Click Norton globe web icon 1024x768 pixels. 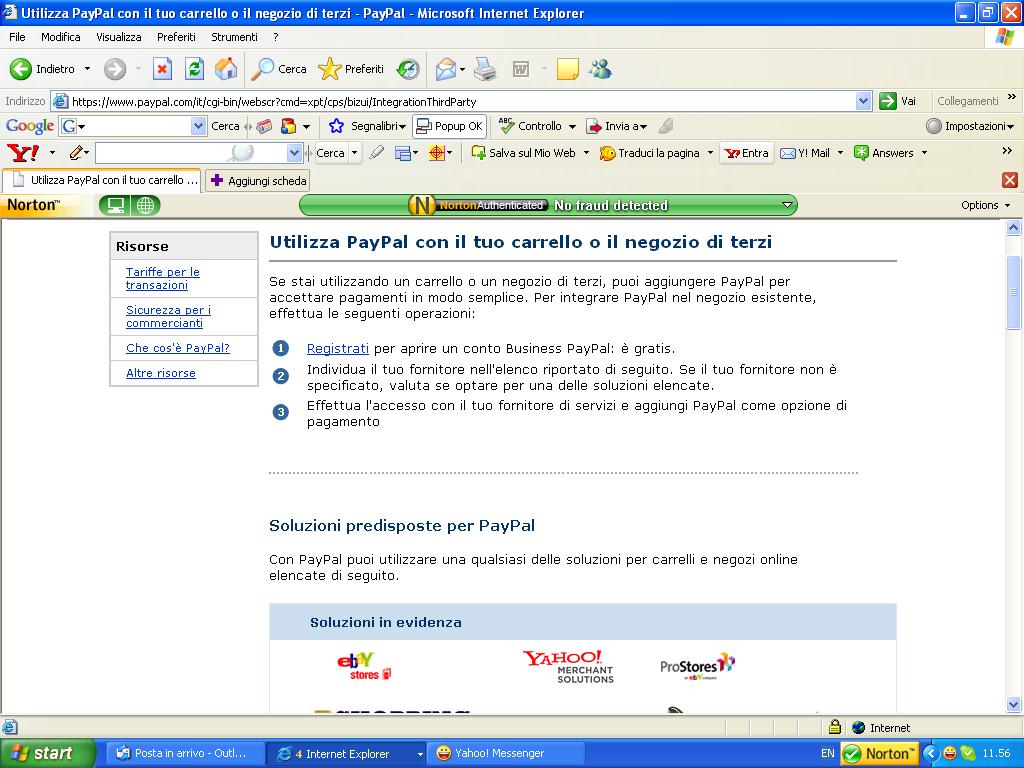[x=145, y=205]
